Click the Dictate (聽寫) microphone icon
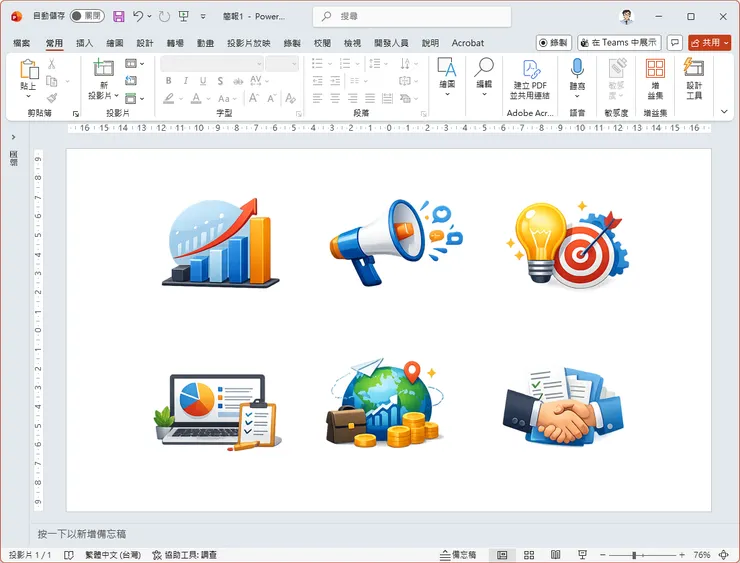The height and width of the screenshot is (563, 740). (x=577, y=67)
